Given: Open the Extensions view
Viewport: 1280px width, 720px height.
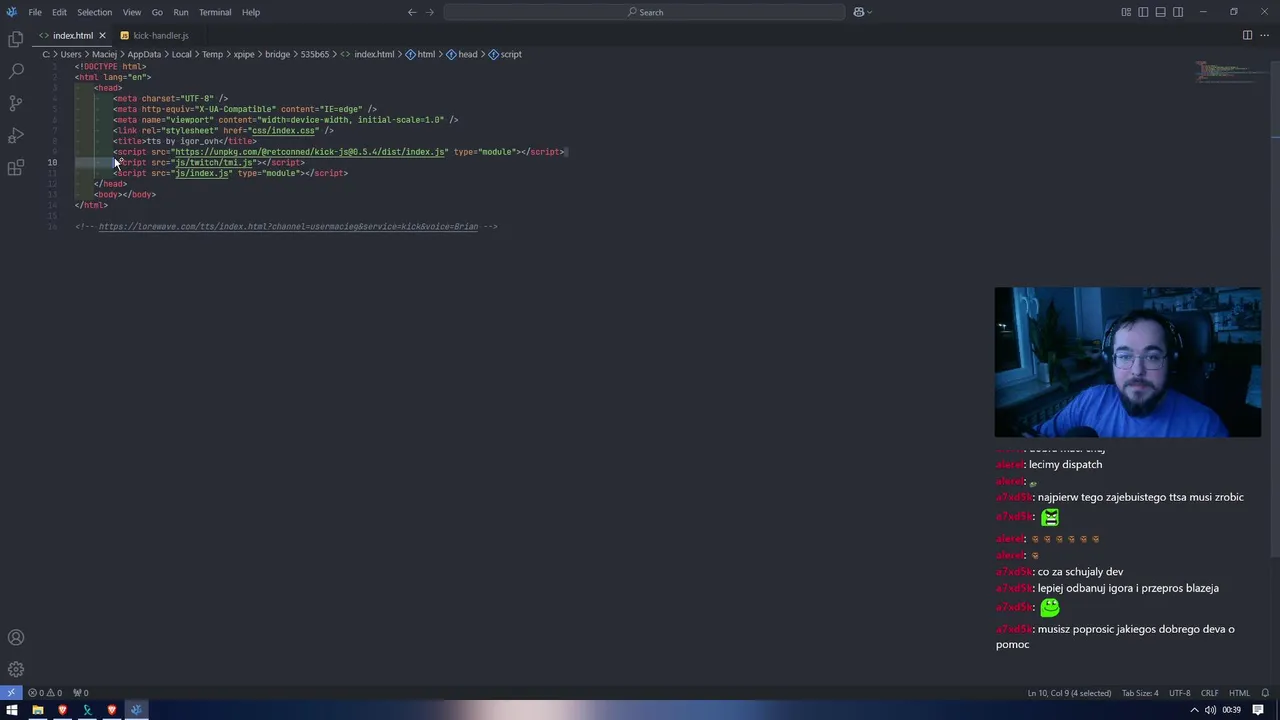Looking at the screenshot, I should (x=16, y=168).
